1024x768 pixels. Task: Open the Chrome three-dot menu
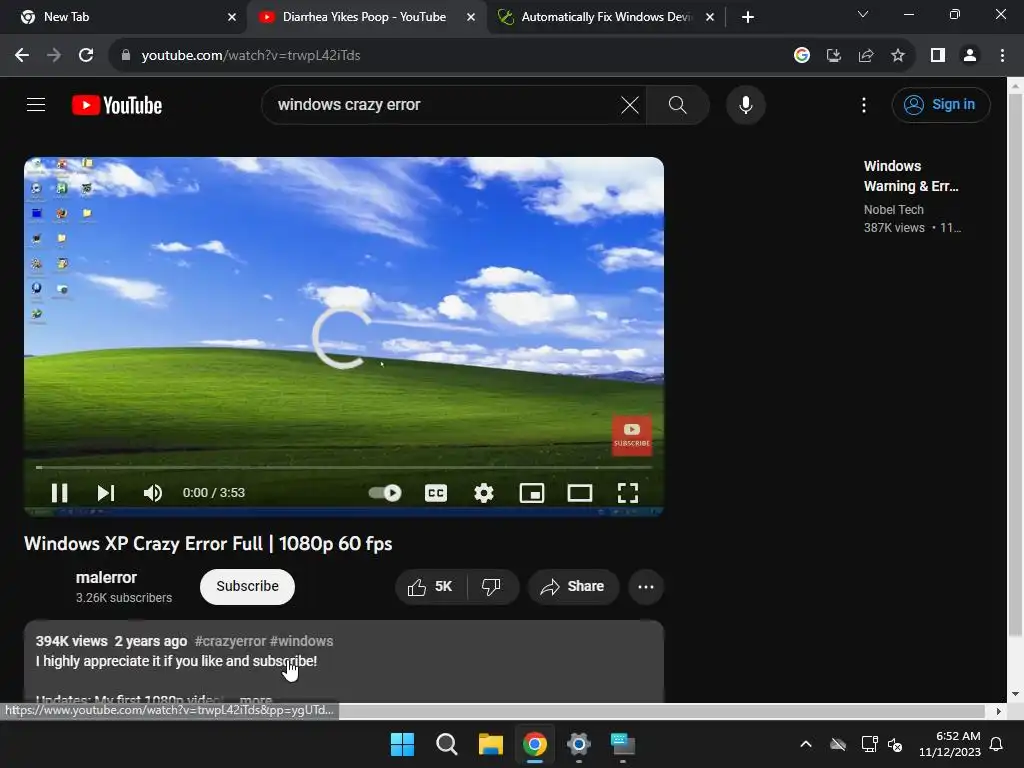(x=1002, y=56)
